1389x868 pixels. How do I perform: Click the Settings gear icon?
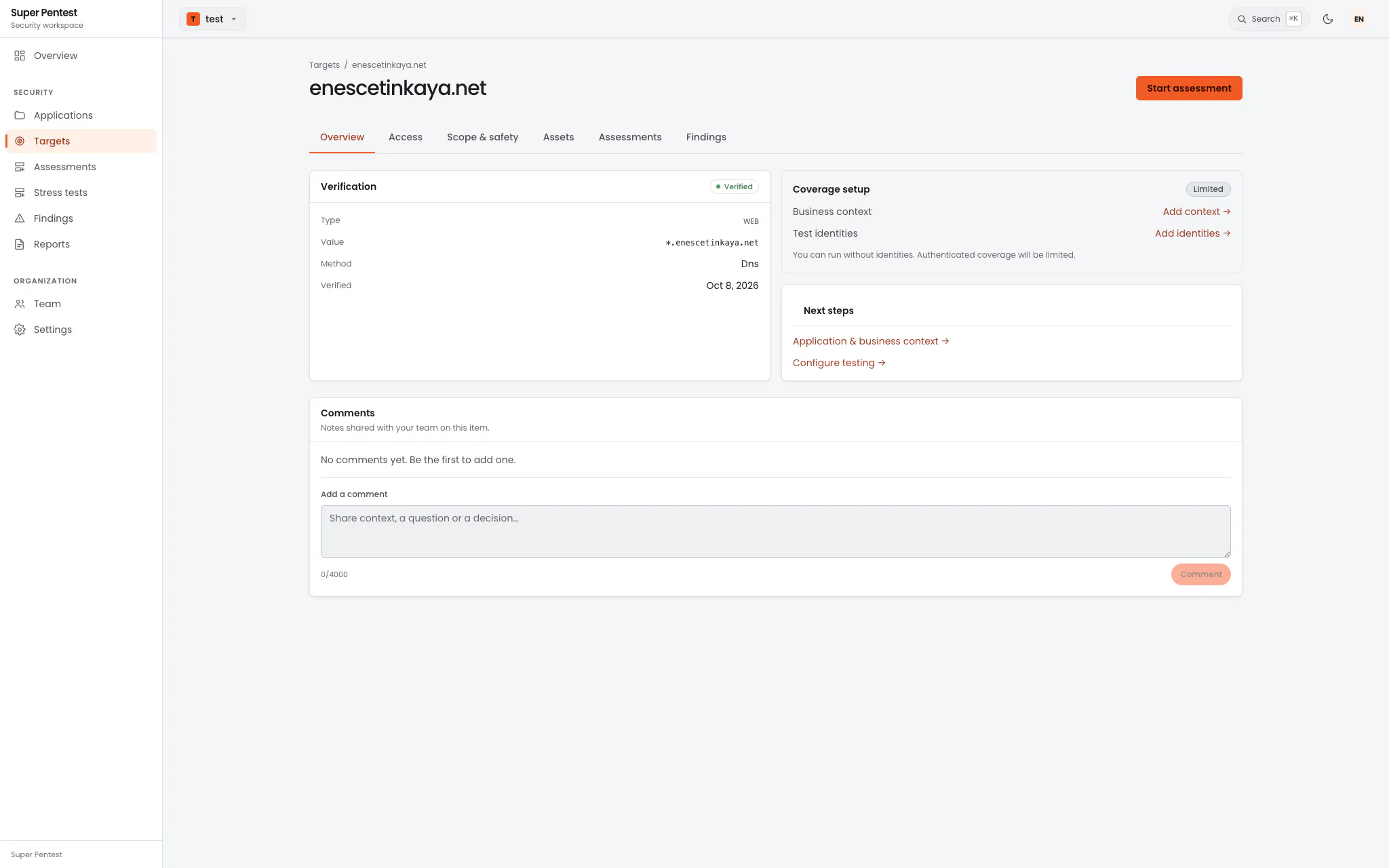coord(20,330)
